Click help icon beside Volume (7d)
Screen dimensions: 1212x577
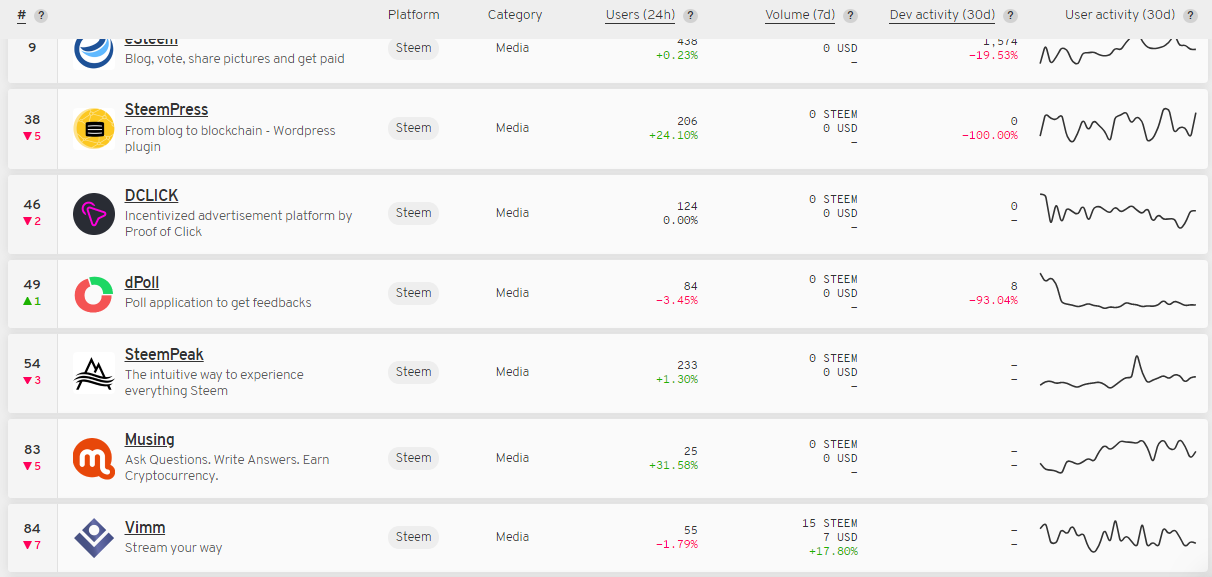[x=850, y=16]
